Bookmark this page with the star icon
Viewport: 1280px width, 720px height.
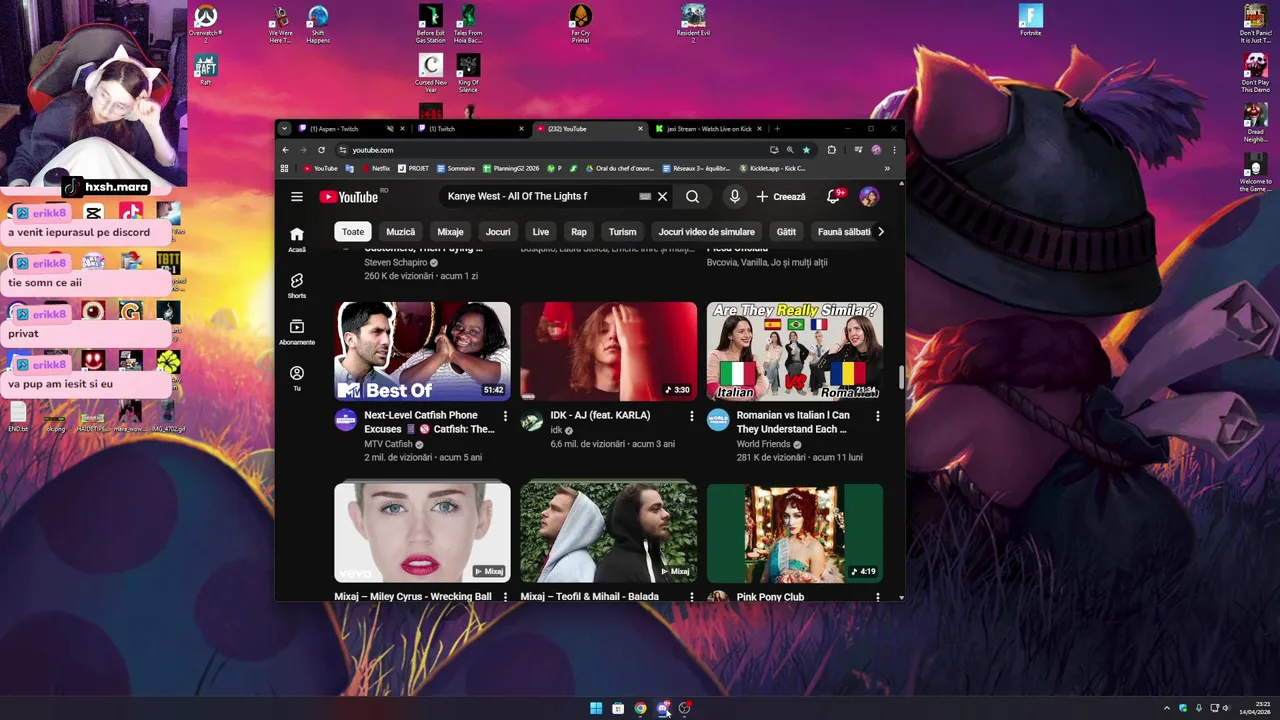tap(806, 150)
